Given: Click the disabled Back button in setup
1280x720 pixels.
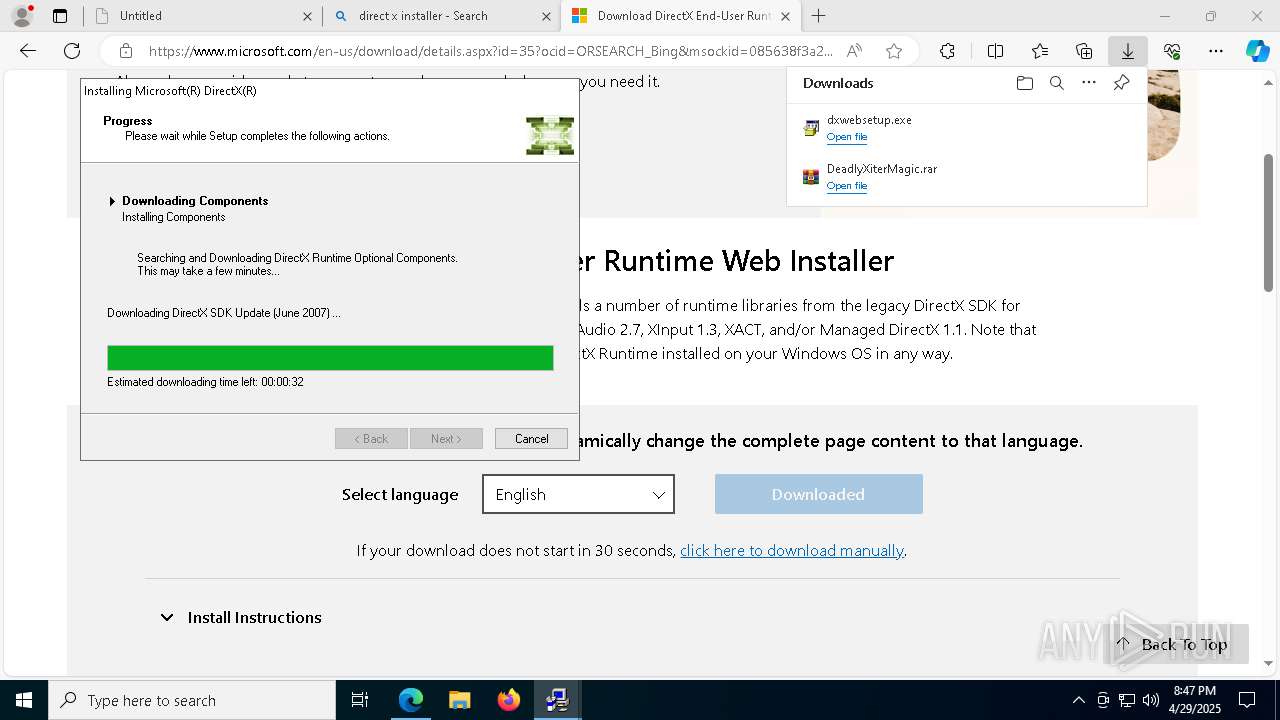Looking at the screenshot, I should pos(371,439).
